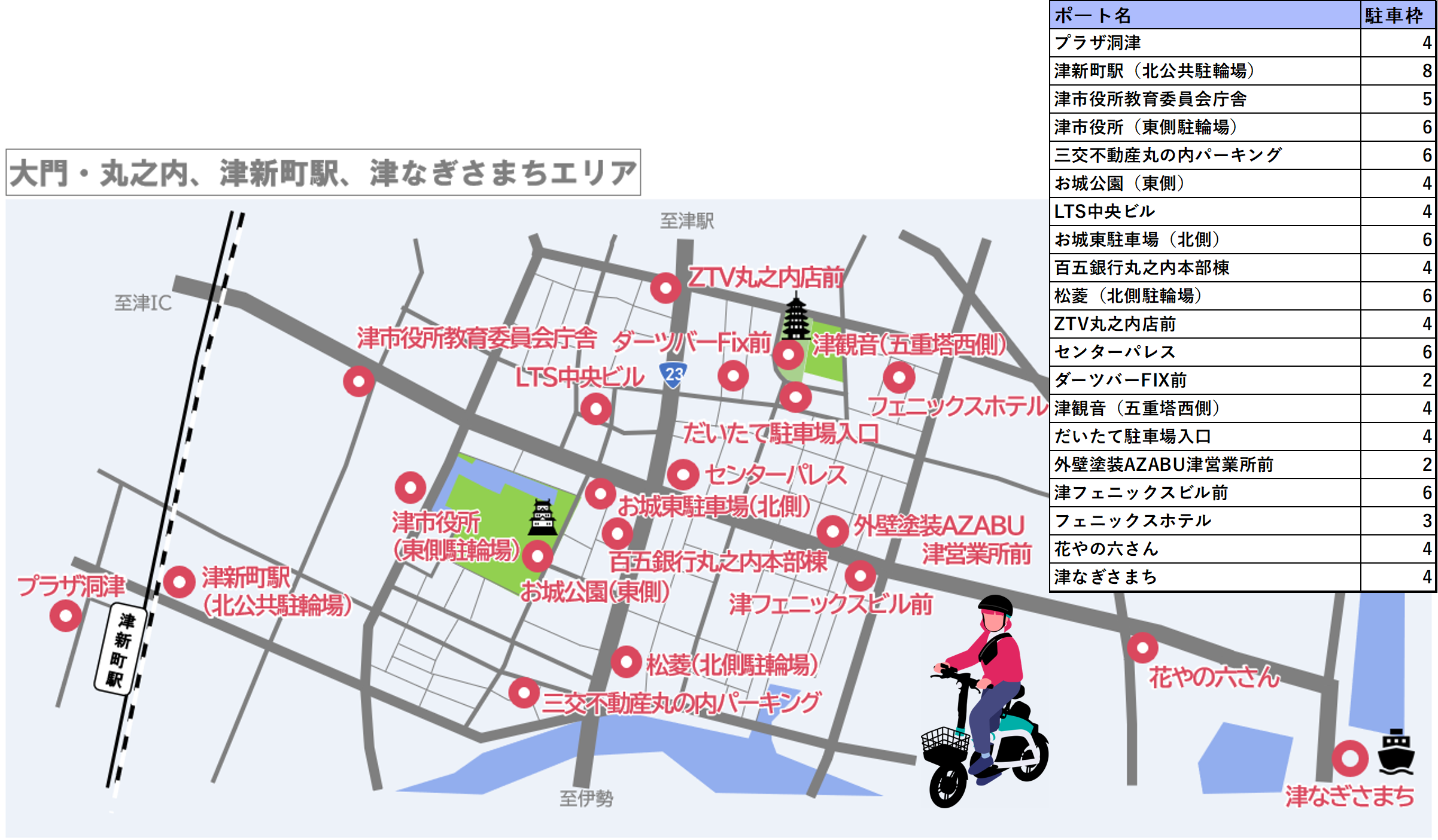Select the ZTV丸之内店前 map marker
The width and height of the screenshot is (1438, 840).
click(666, 288)
